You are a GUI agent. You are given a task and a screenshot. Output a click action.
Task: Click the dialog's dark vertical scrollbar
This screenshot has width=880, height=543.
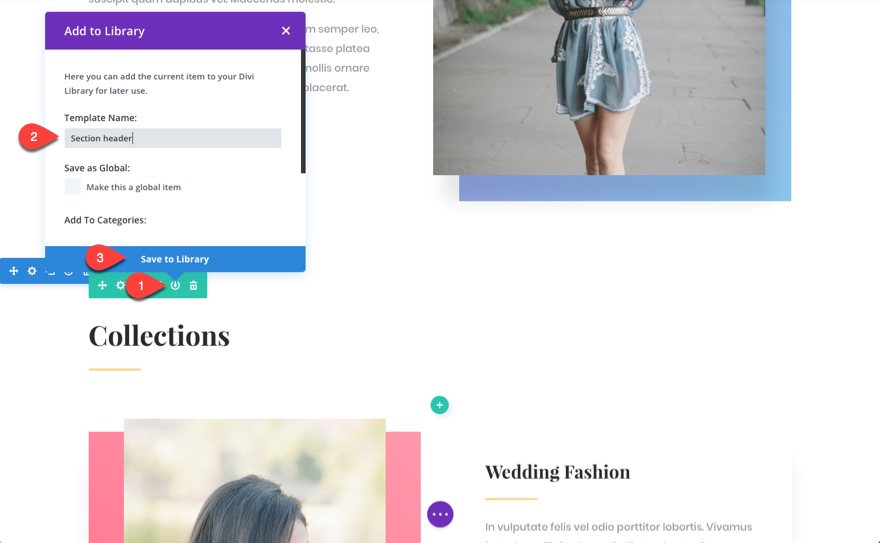pyautogui.click(x=303, y=111)
